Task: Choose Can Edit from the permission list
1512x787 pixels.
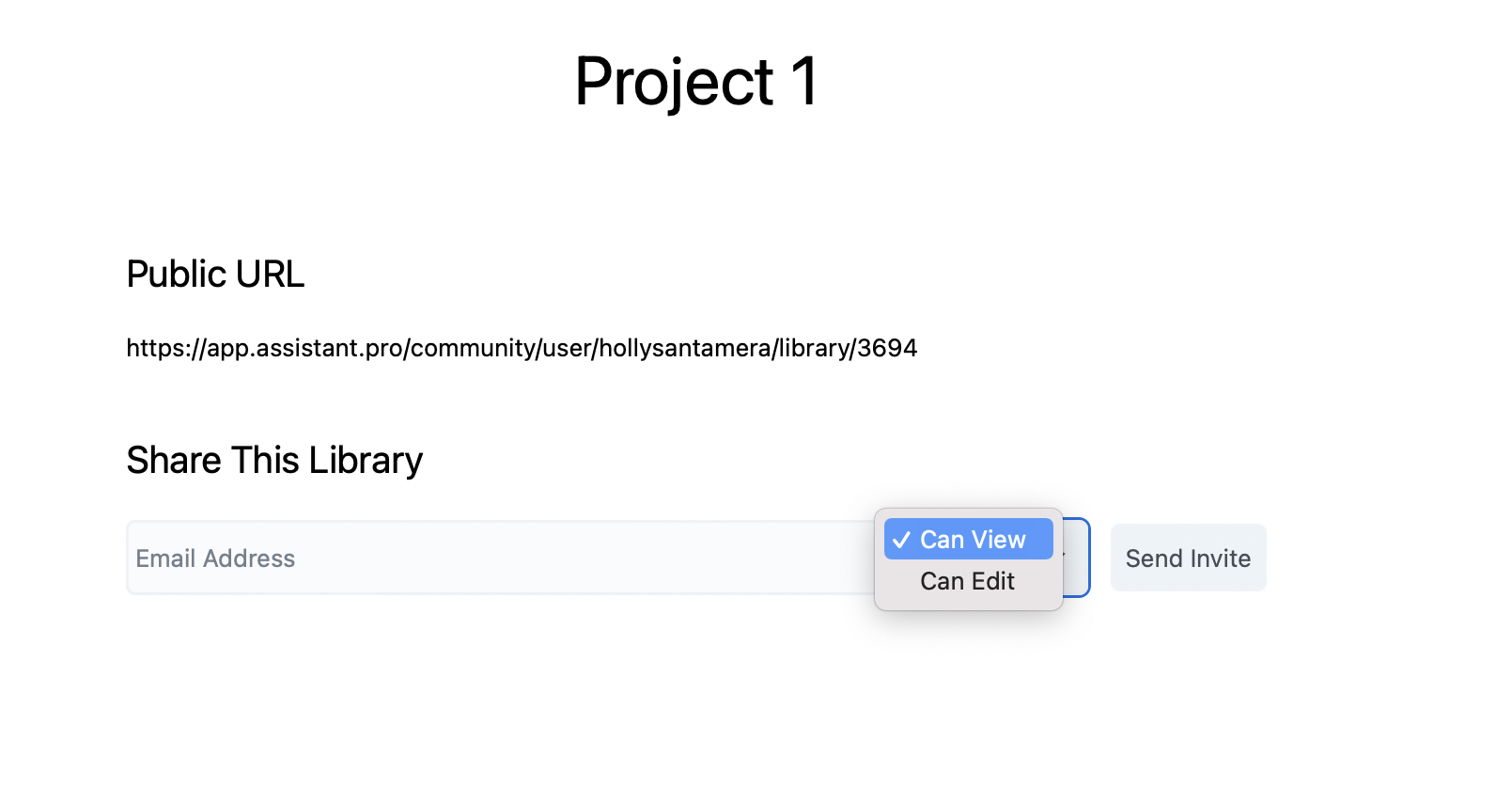Action: [967, 581]
